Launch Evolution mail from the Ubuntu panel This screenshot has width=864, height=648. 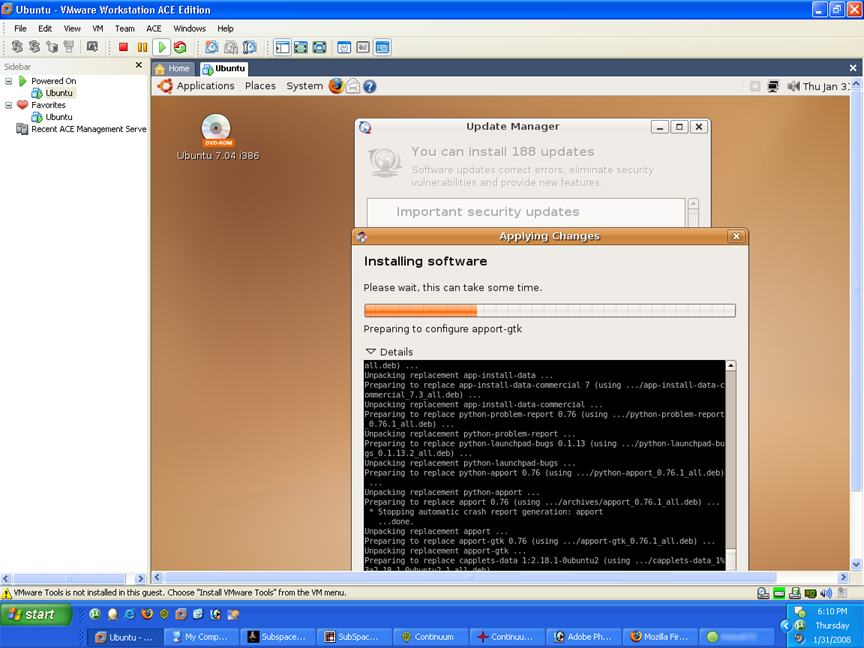[353, 86]
